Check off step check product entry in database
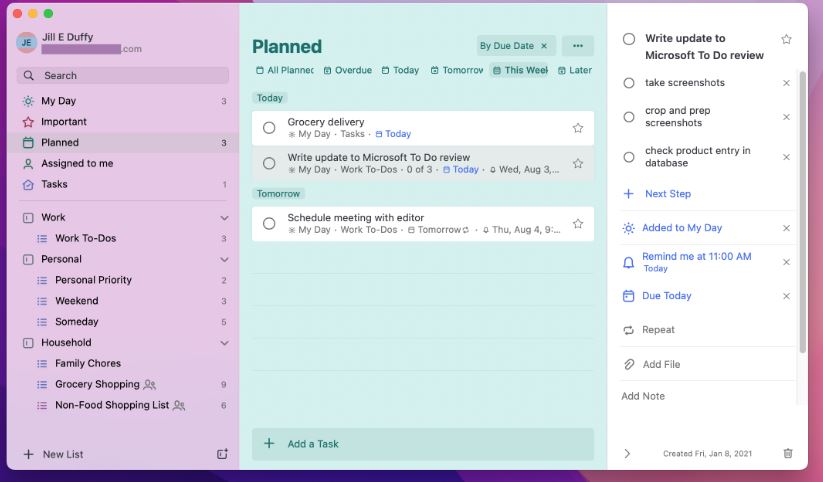The width and height of the screenshot is (823, 482). click(629, 157)
